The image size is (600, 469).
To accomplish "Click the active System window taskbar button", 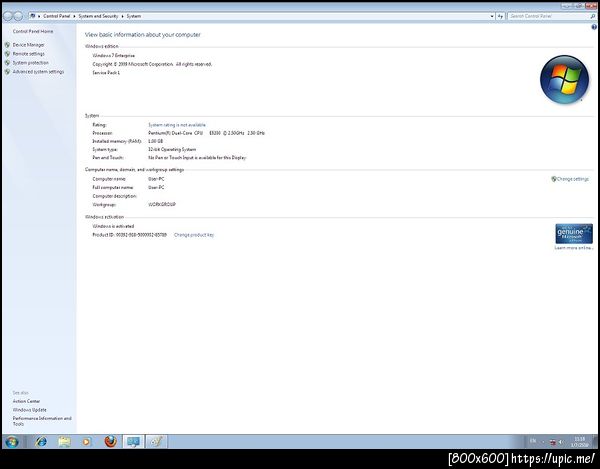I will [x=133, y=442].
